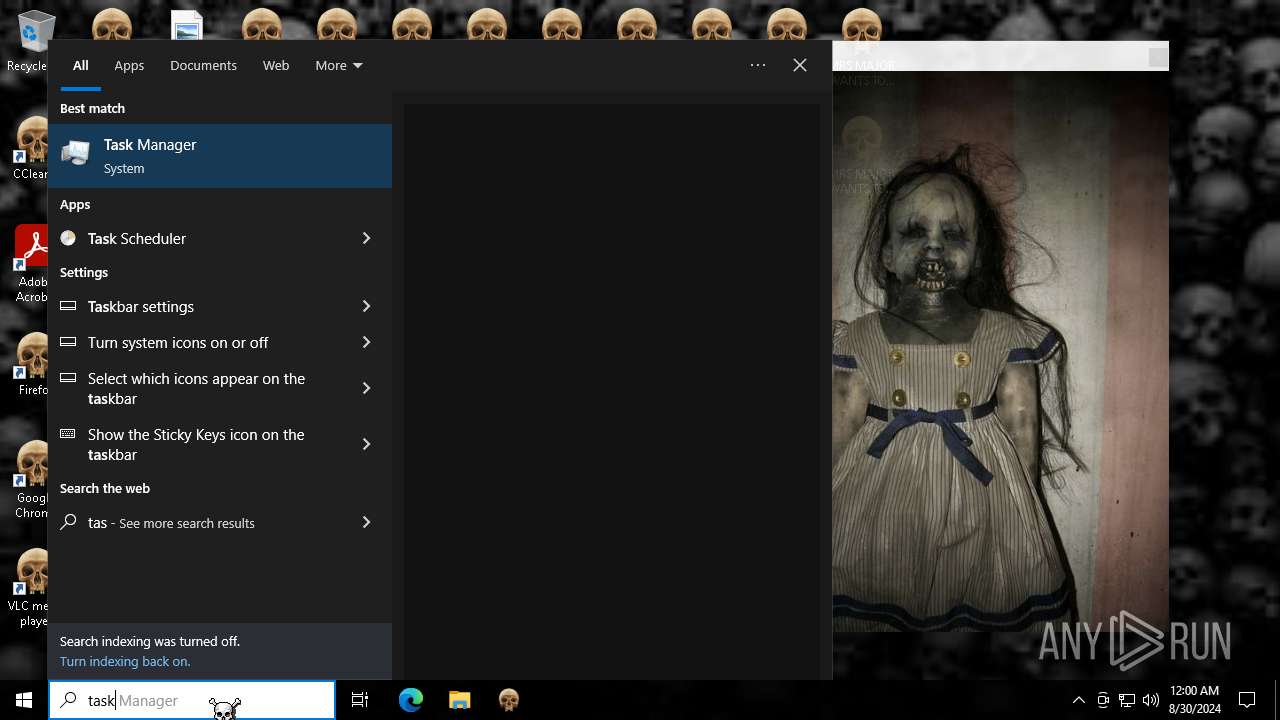Click the creepy doll image window
Image resolution: width=1280 pixels, height=720 pixels.
tap(1000, 350)
